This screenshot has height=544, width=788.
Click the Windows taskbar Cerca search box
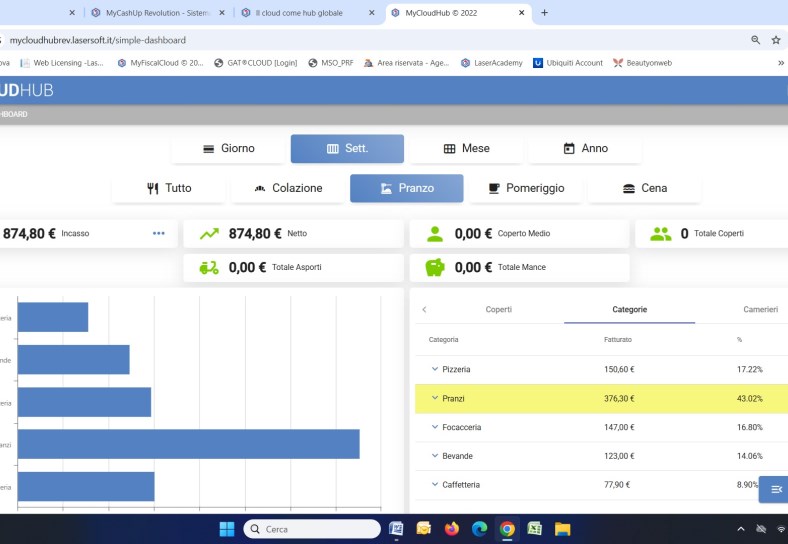[310, 529]
